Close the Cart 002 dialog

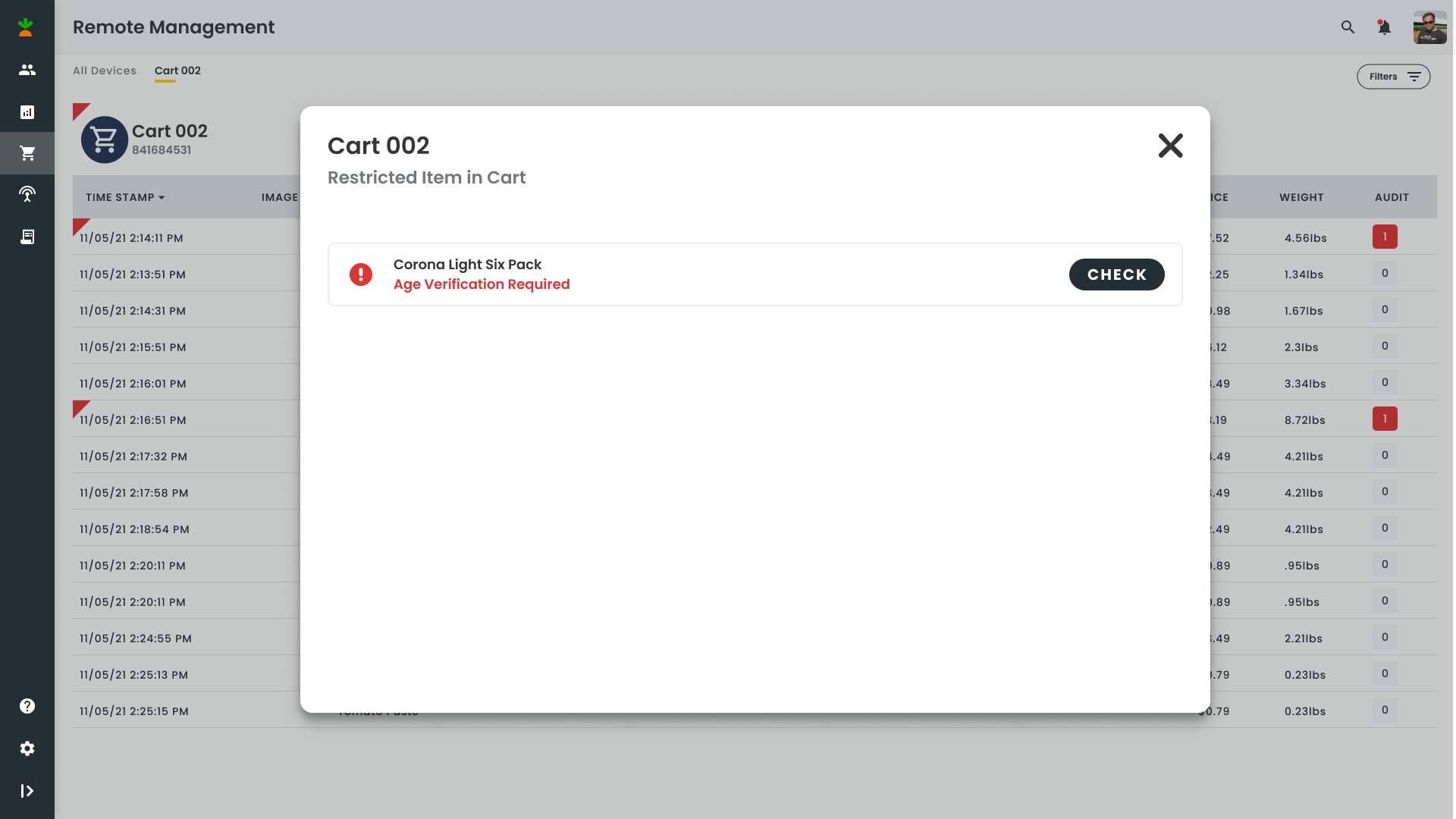pyautogui.click(x=1170, y=146)
